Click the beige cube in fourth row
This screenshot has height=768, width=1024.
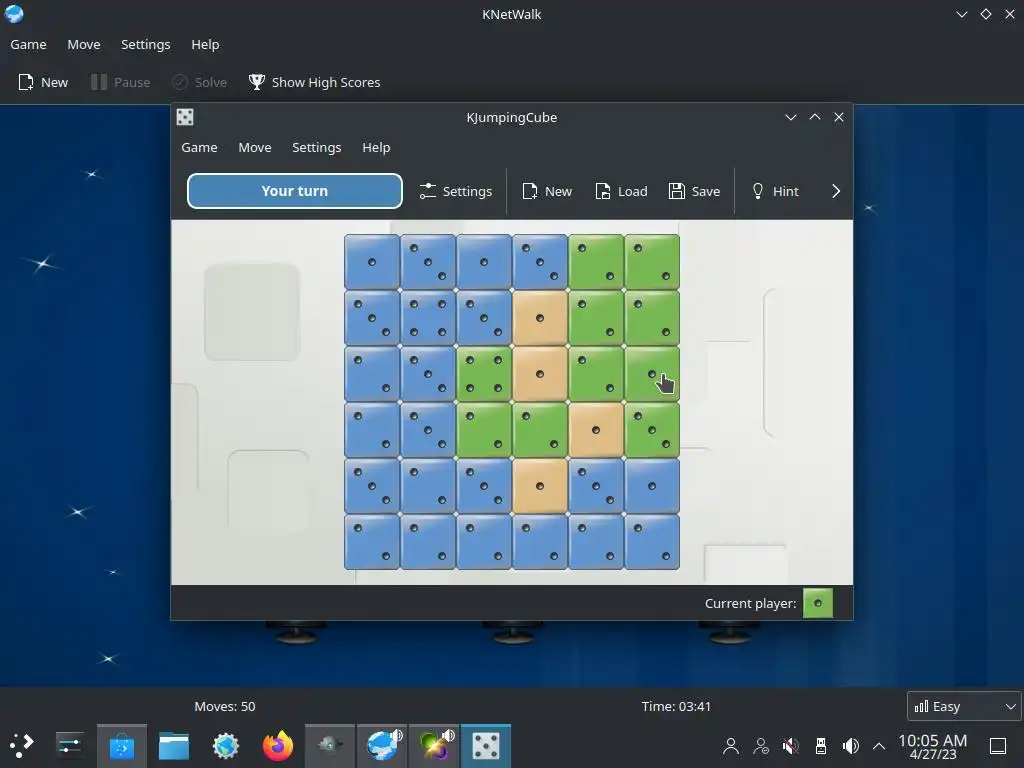pos(596,430)
